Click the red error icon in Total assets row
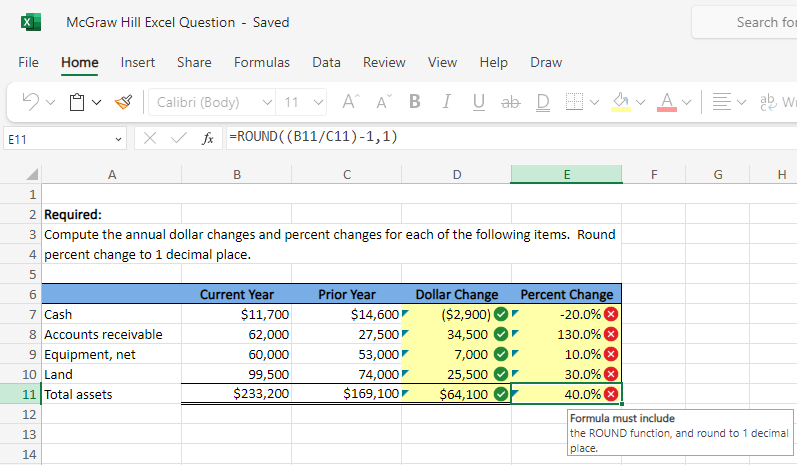Viewport: 797px width, 465px height. [x=611, y=394]
